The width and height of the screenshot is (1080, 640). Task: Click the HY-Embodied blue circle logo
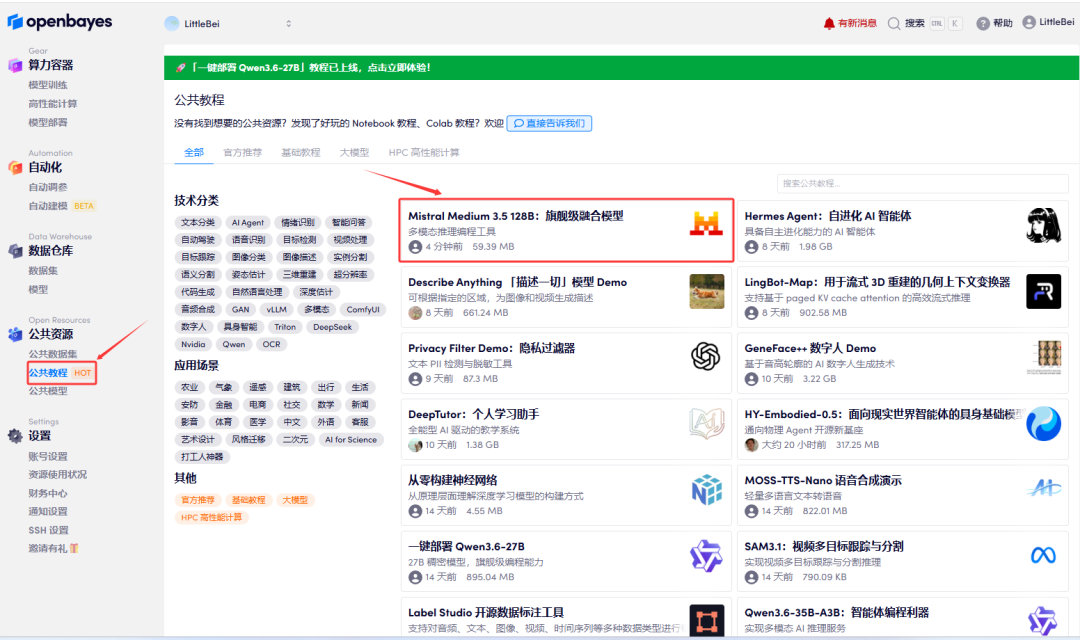pyautogui.click(x=1043, y=424)
